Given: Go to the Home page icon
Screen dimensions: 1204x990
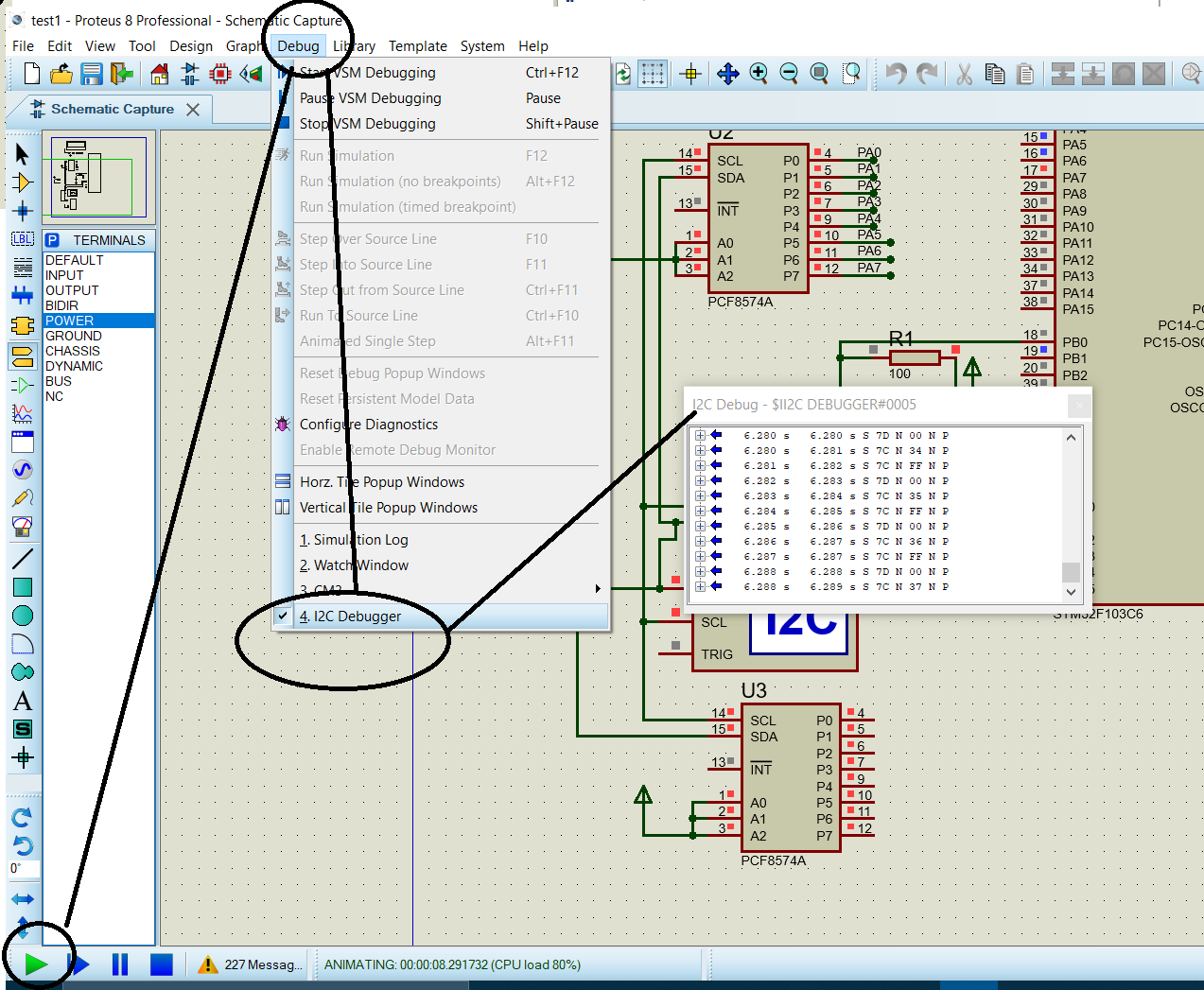Looking at the screenshot, I should tap(160, 74).
